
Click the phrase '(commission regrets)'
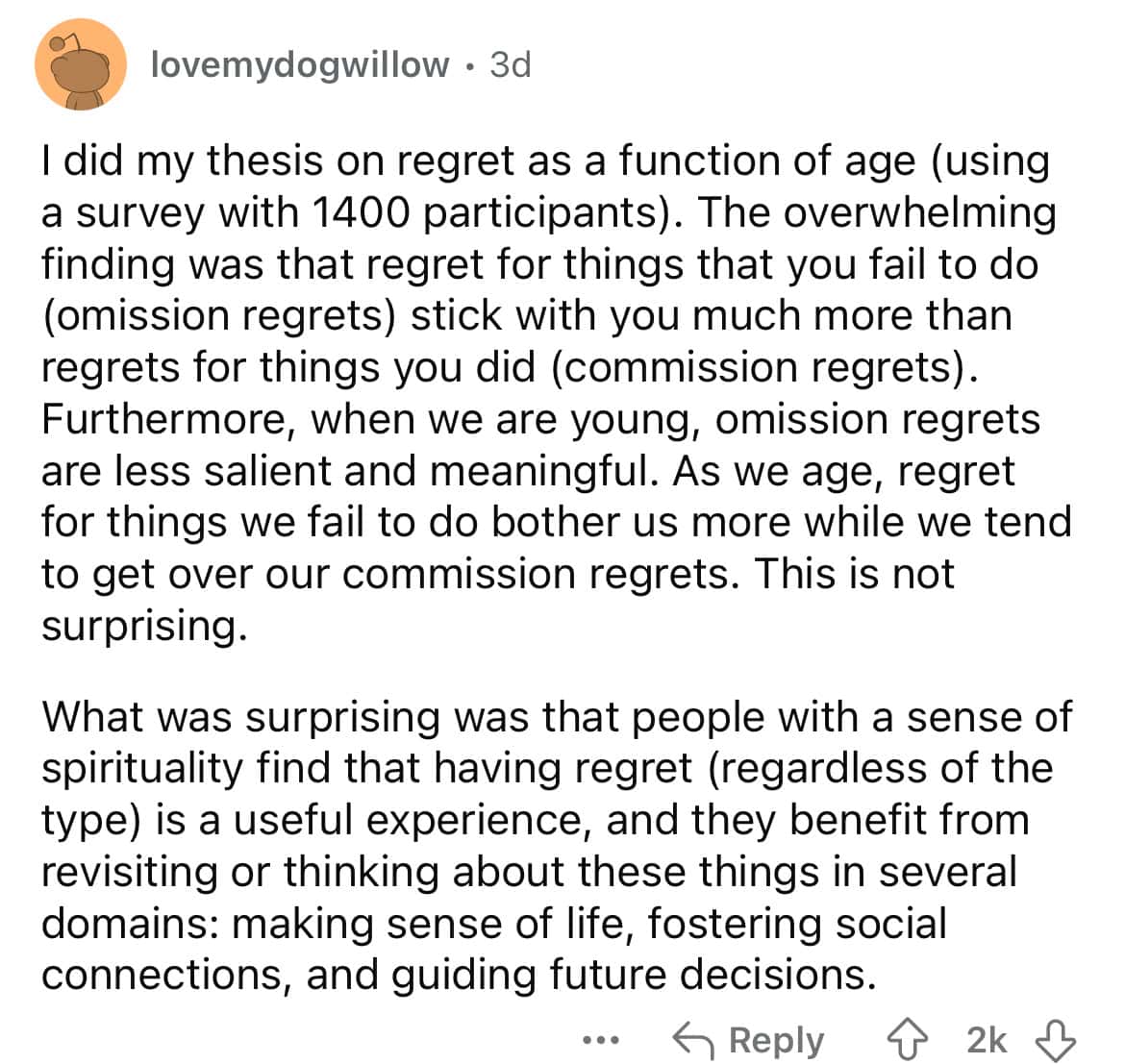coord(764,368)
